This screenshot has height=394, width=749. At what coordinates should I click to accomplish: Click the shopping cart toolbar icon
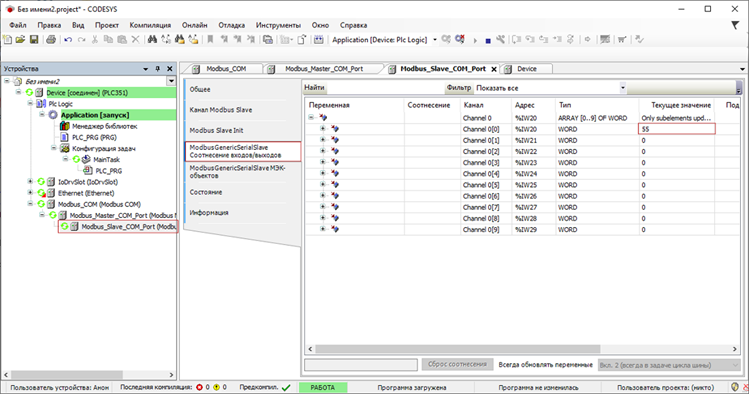621,40
